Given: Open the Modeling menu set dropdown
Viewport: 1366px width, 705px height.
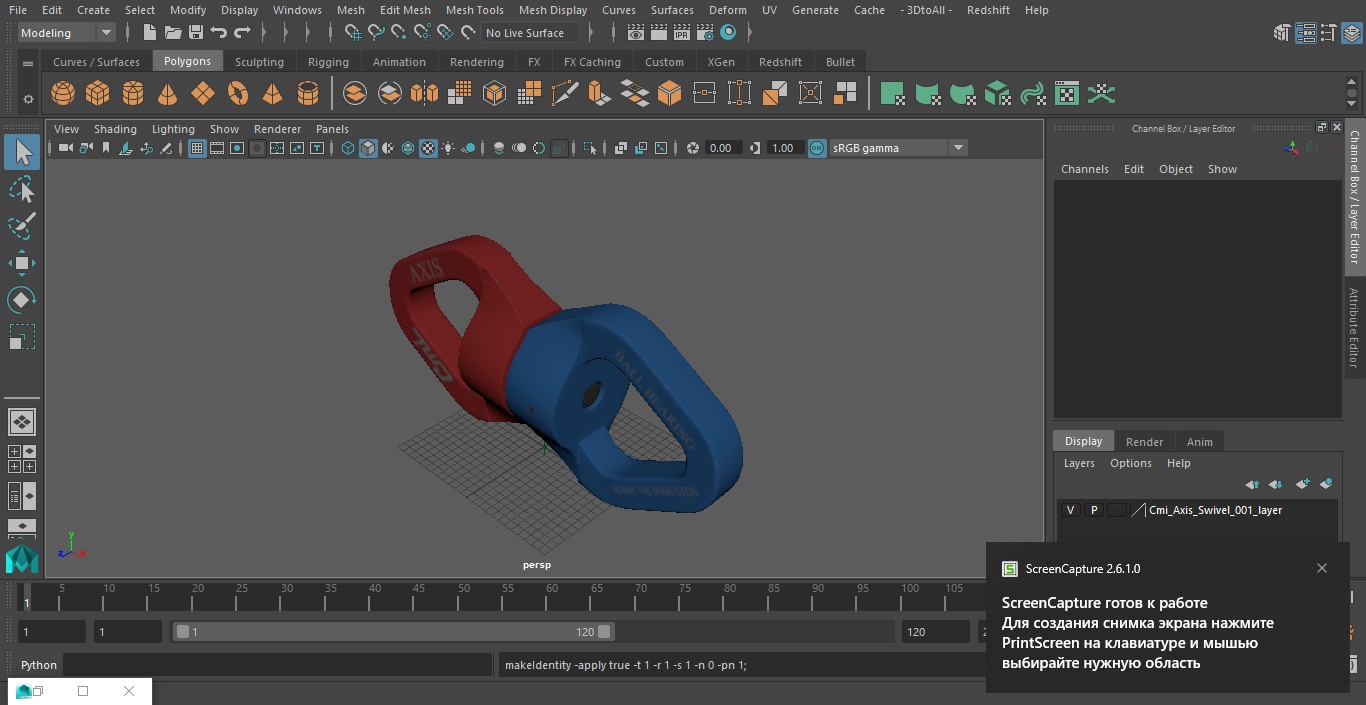Looking at the screenshot, I should (x=67, y=33).
